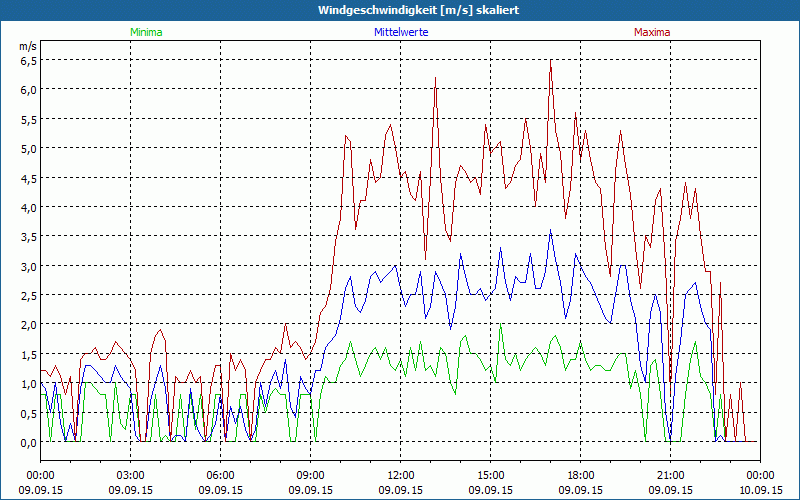Click the 2,0 y-axis value
The image size is (800, 500).
(x=29, y=325)
